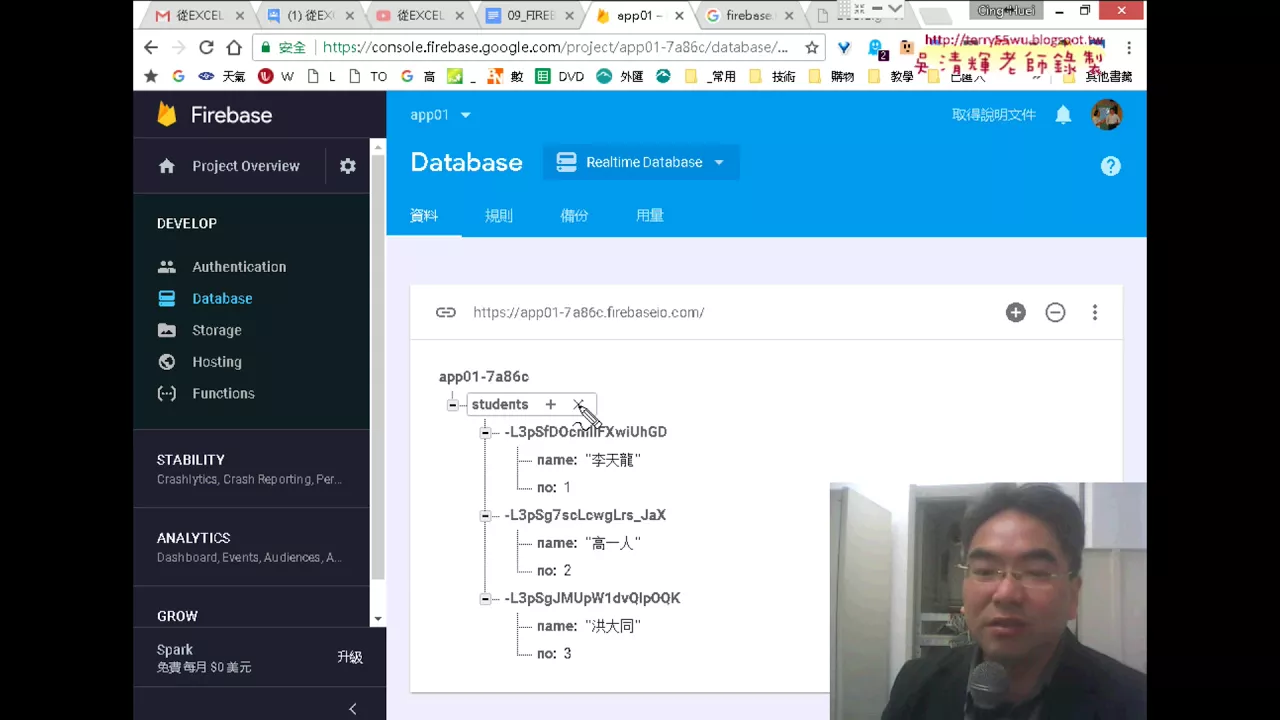Click the no value 2
Viewport: 1280px width, 720px height.
(567, 570)
